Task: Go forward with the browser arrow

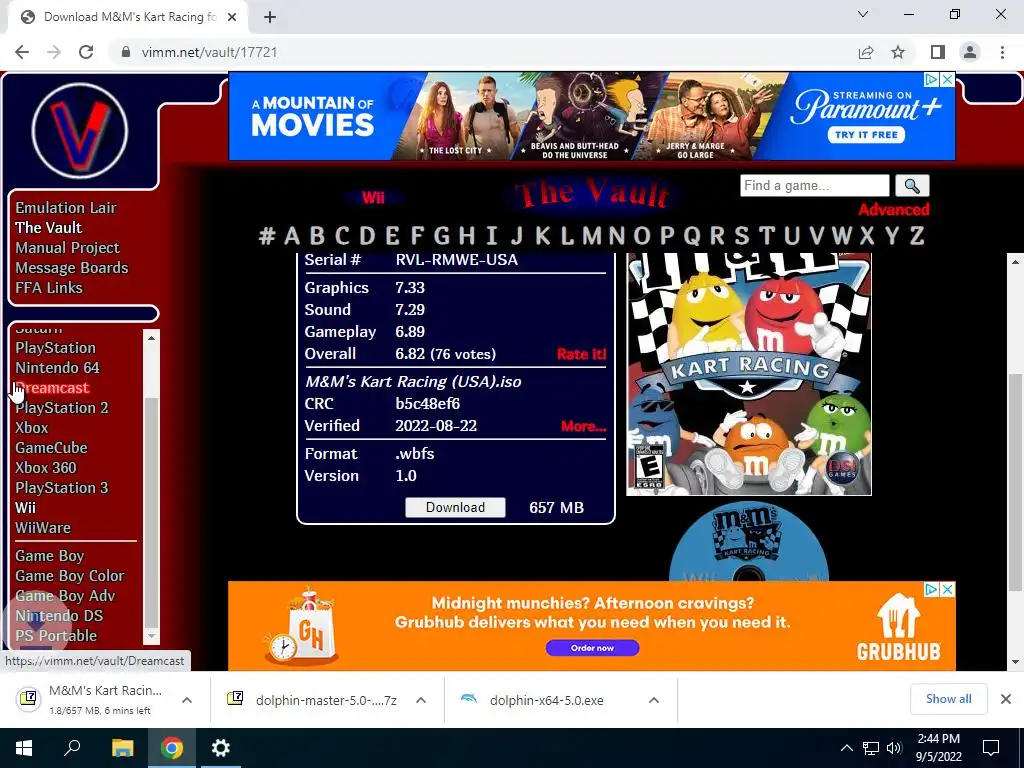Action: (54, 52)
